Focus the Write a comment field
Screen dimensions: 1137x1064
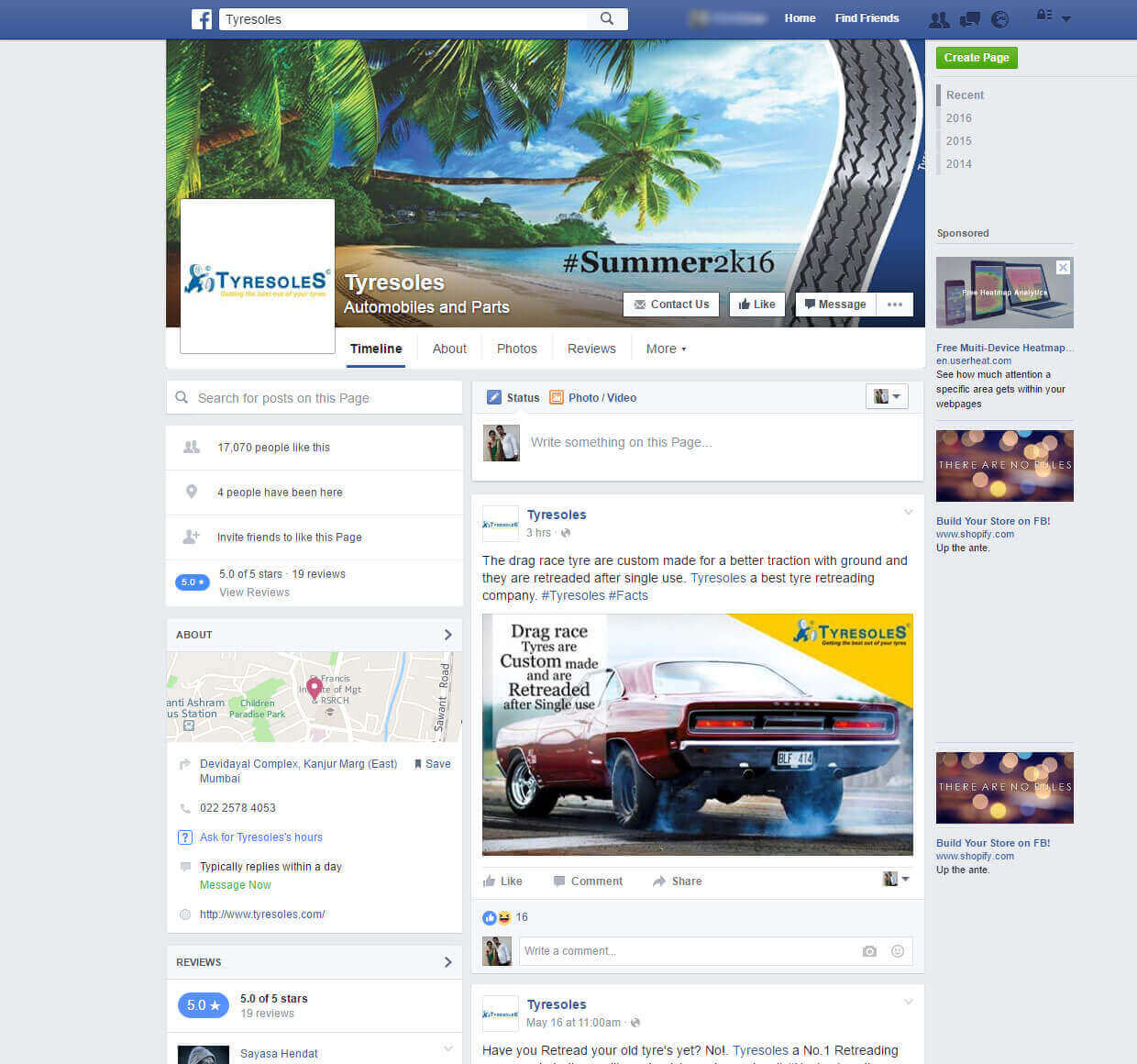(x=715, y=951)
